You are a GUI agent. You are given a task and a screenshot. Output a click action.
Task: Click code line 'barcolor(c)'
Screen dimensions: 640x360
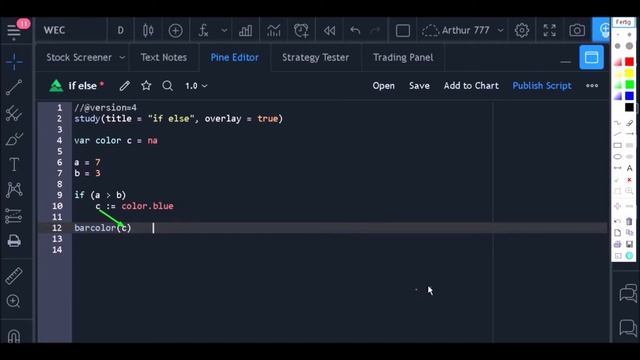103,228
